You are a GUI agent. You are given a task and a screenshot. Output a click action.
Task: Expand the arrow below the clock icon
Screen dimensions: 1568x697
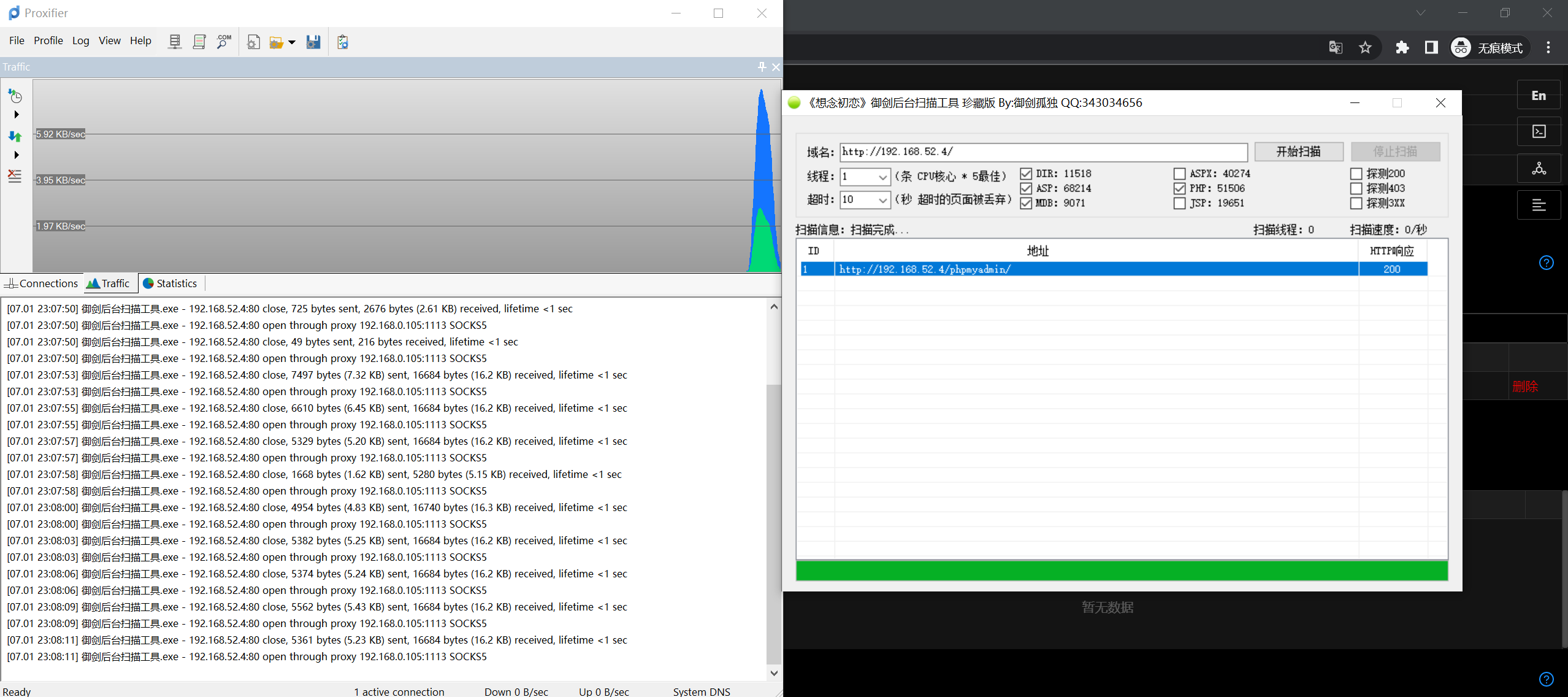(17, 115)
